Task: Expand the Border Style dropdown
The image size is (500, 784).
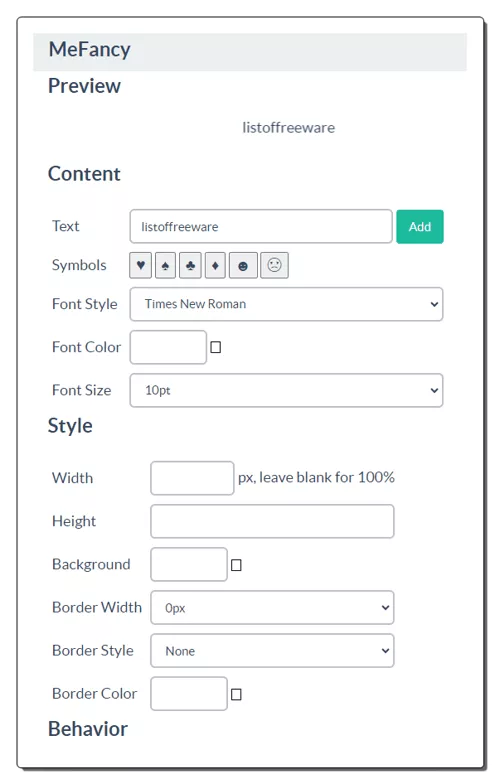Action: (272, 650)
